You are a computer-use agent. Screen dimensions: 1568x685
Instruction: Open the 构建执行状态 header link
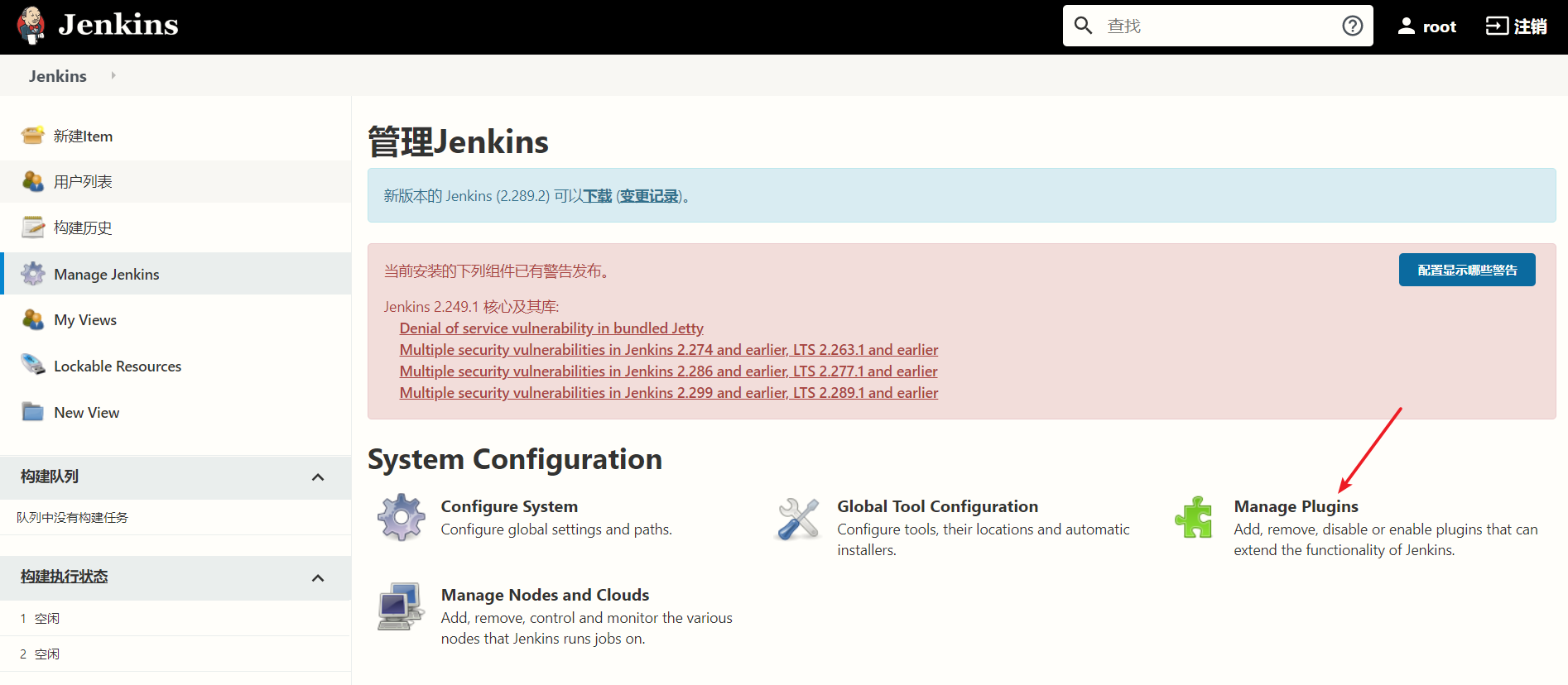point(65,577)
